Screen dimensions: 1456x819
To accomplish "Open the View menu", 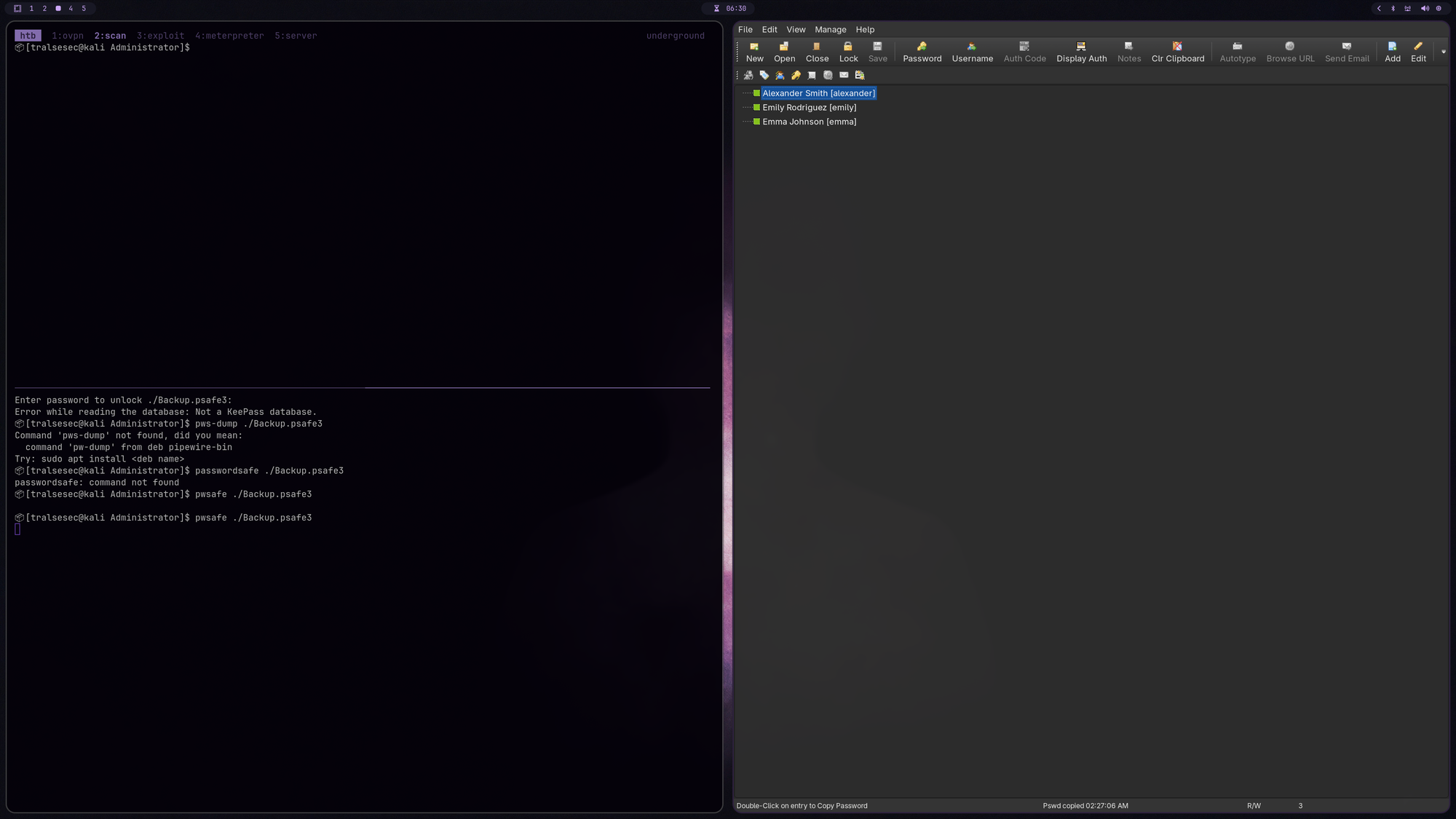I will (796, 30).
